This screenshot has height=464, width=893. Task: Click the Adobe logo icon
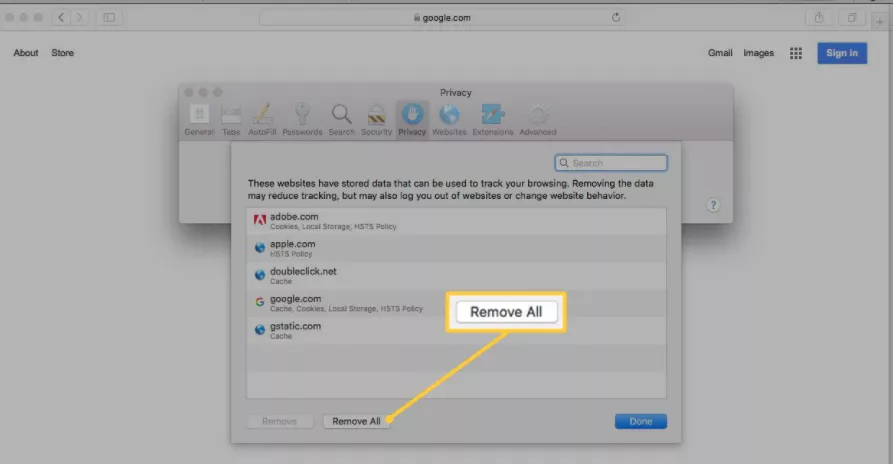pos(260,220)
